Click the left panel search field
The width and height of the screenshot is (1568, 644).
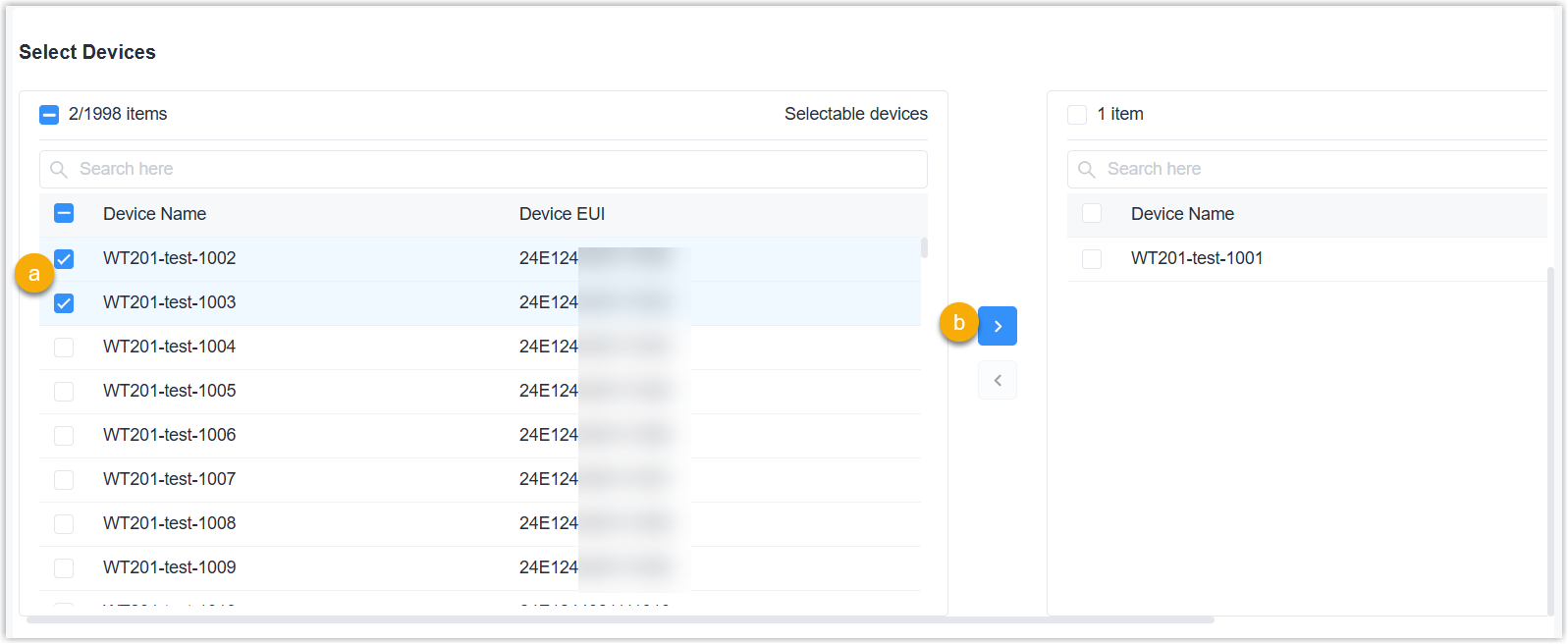(x=491, y=169)
